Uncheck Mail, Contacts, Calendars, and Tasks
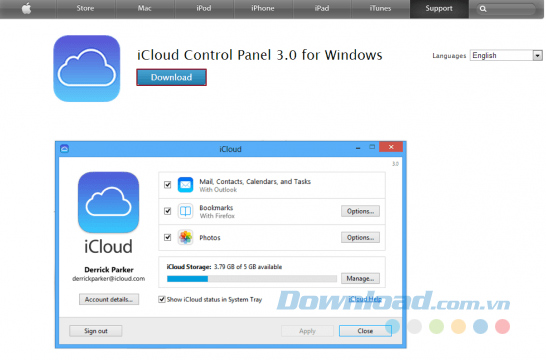546x360 pixels. [167, 185]
